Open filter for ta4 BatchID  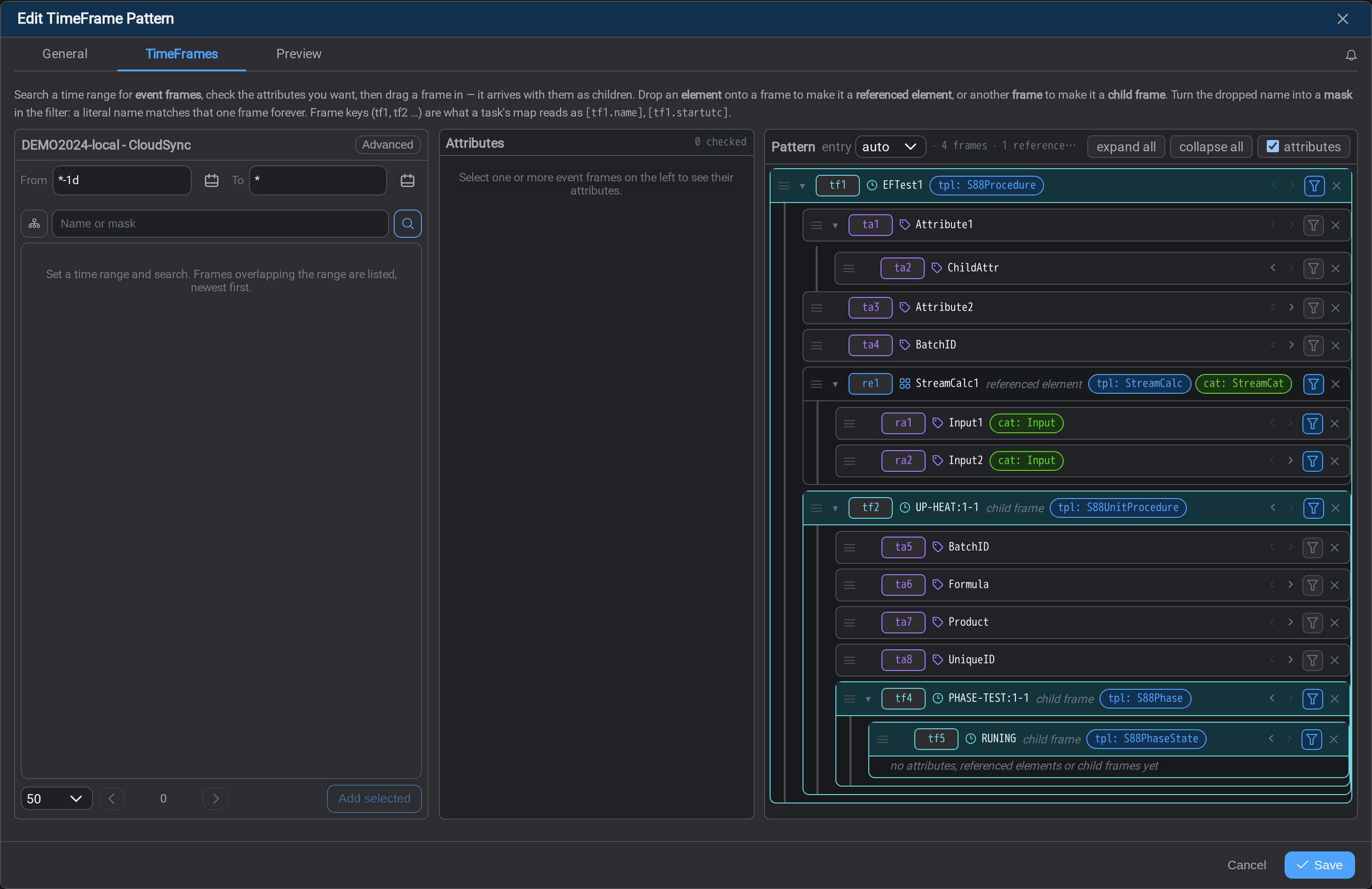coord(1313,346)
